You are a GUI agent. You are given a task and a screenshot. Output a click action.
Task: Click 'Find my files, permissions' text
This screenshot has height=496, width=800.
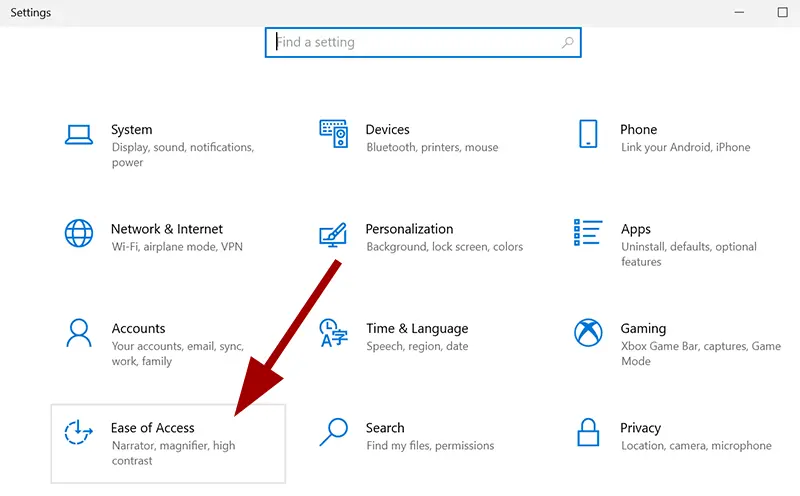coord(430,446)
